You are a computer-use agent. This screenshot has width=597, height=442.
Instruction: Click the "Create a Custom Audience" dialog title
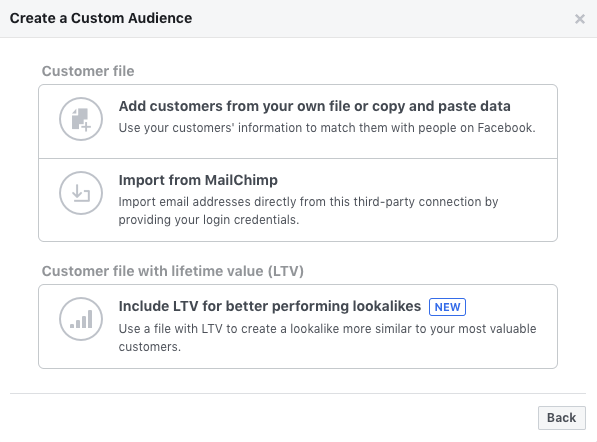101,18
